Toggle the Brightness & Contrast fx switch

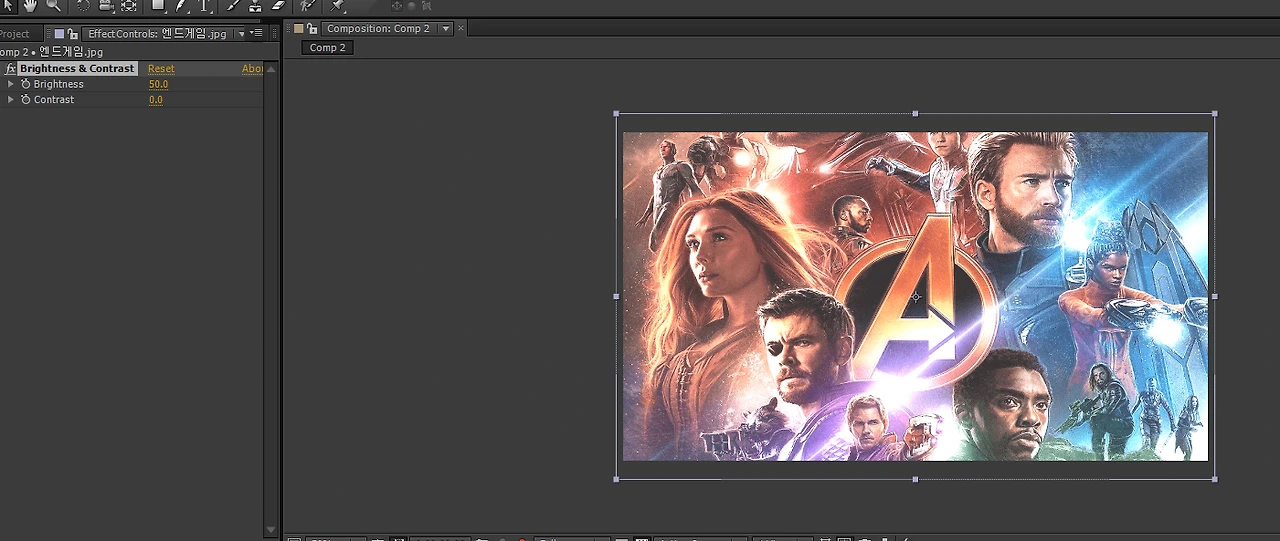(10, 69)
